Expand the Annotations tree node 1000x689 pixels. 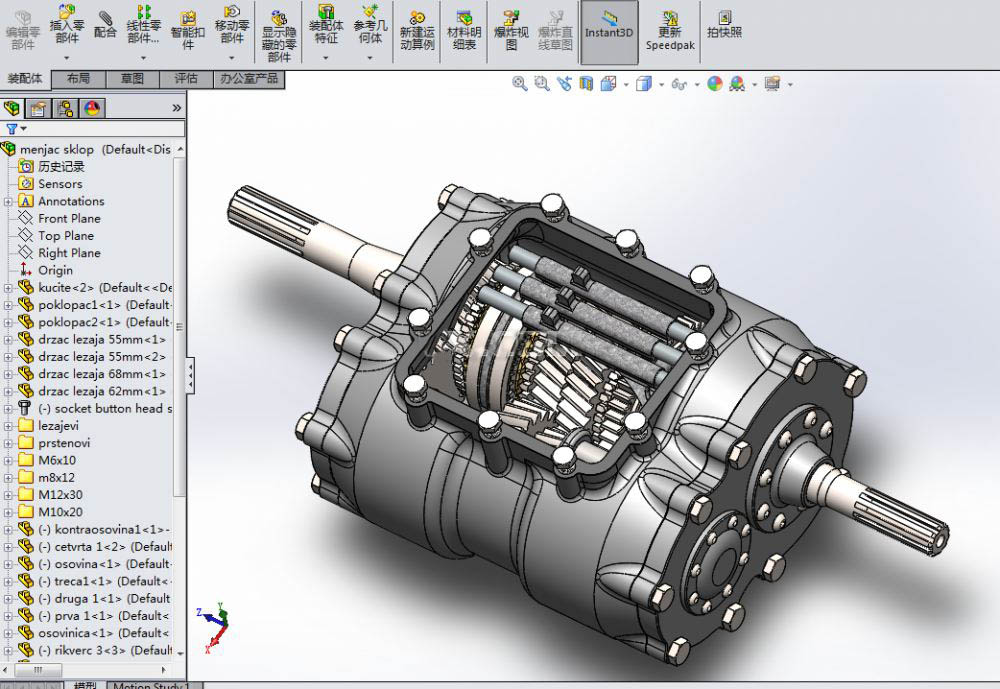tap(8, 201)
